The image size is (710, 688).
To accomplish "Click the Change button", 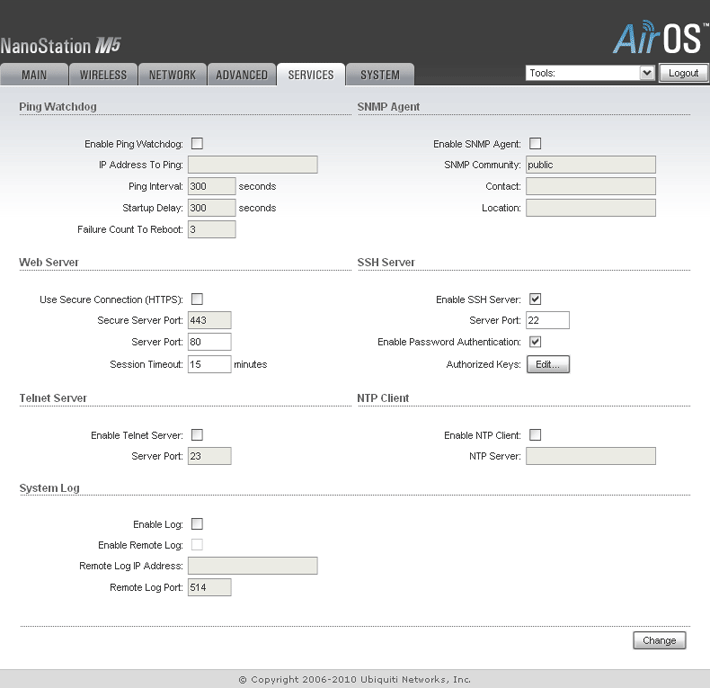I will (659, 640).
